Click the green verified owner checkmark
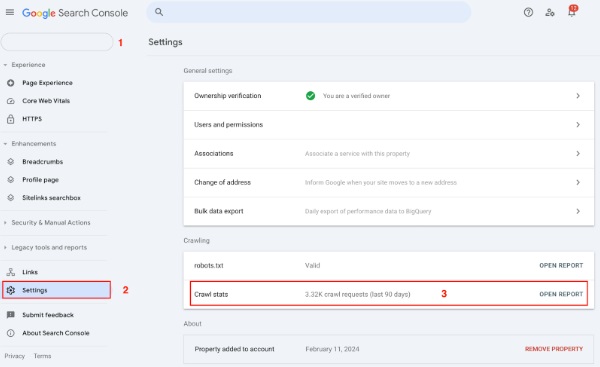Screen dimensions: 600x367 click(x=310, y=96)
